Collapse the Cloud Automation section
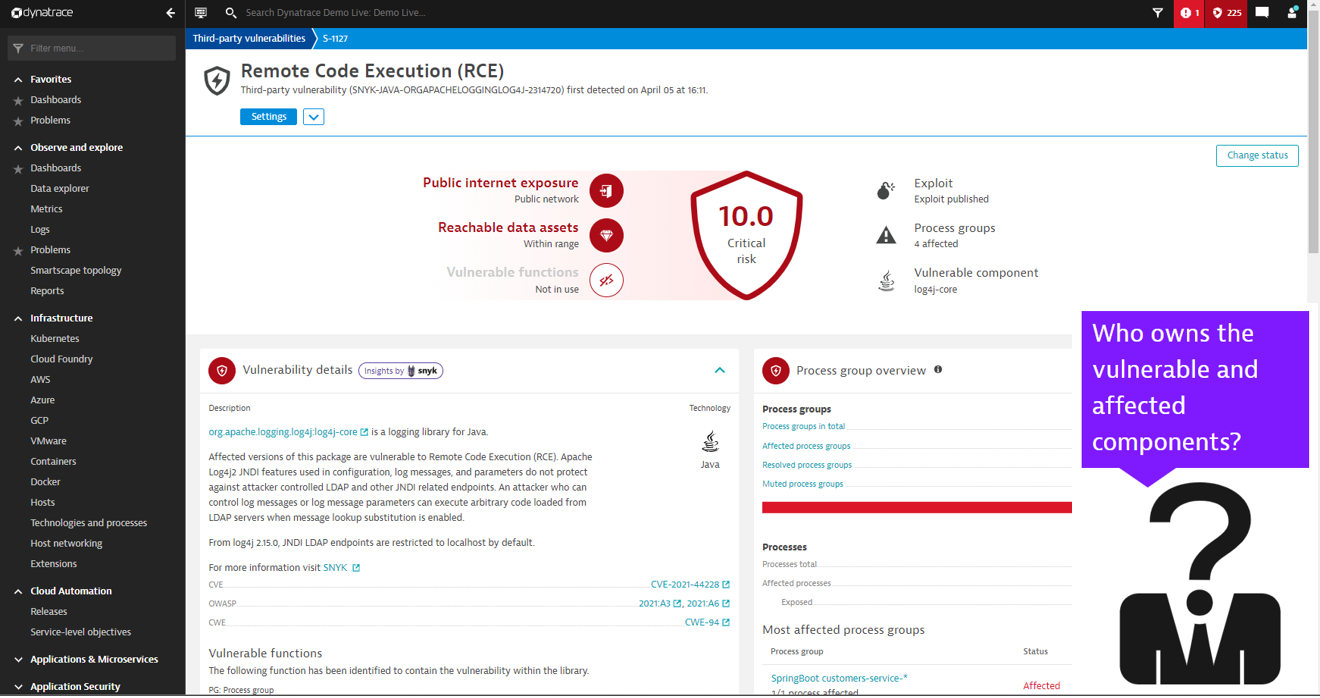This screenshot has width=1320, height=698. pos(18,591)
